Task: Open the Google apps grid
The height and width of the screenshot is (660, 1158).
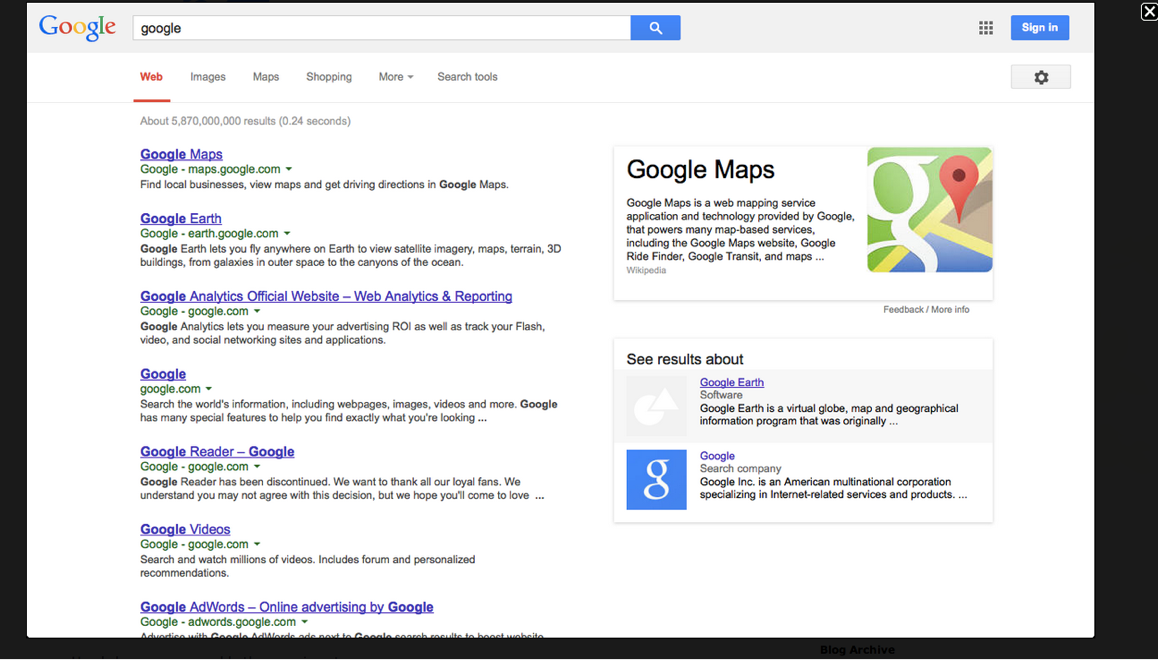Action: (x=986, y=28)
